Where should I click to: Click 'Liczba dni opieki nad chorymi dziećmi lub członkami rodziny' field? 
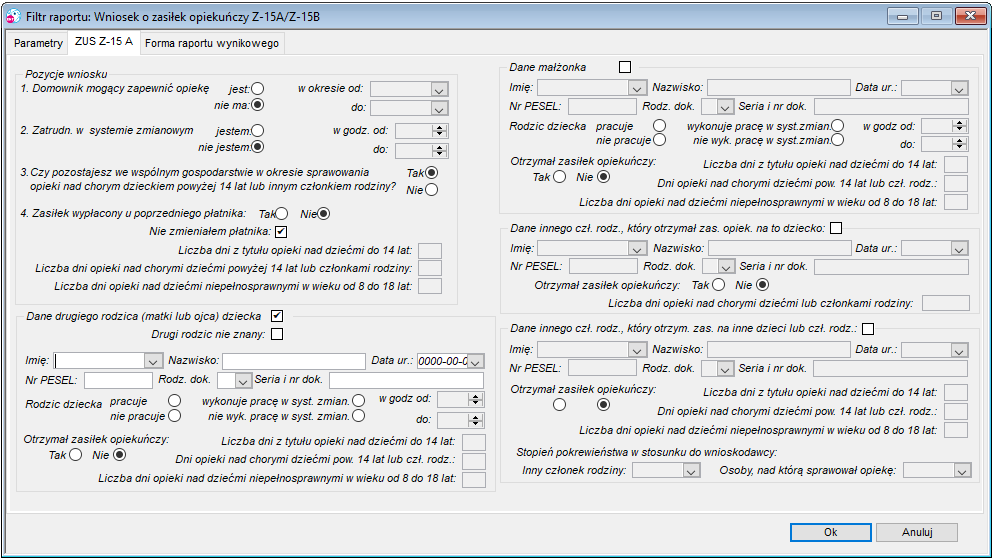[946, 303]
